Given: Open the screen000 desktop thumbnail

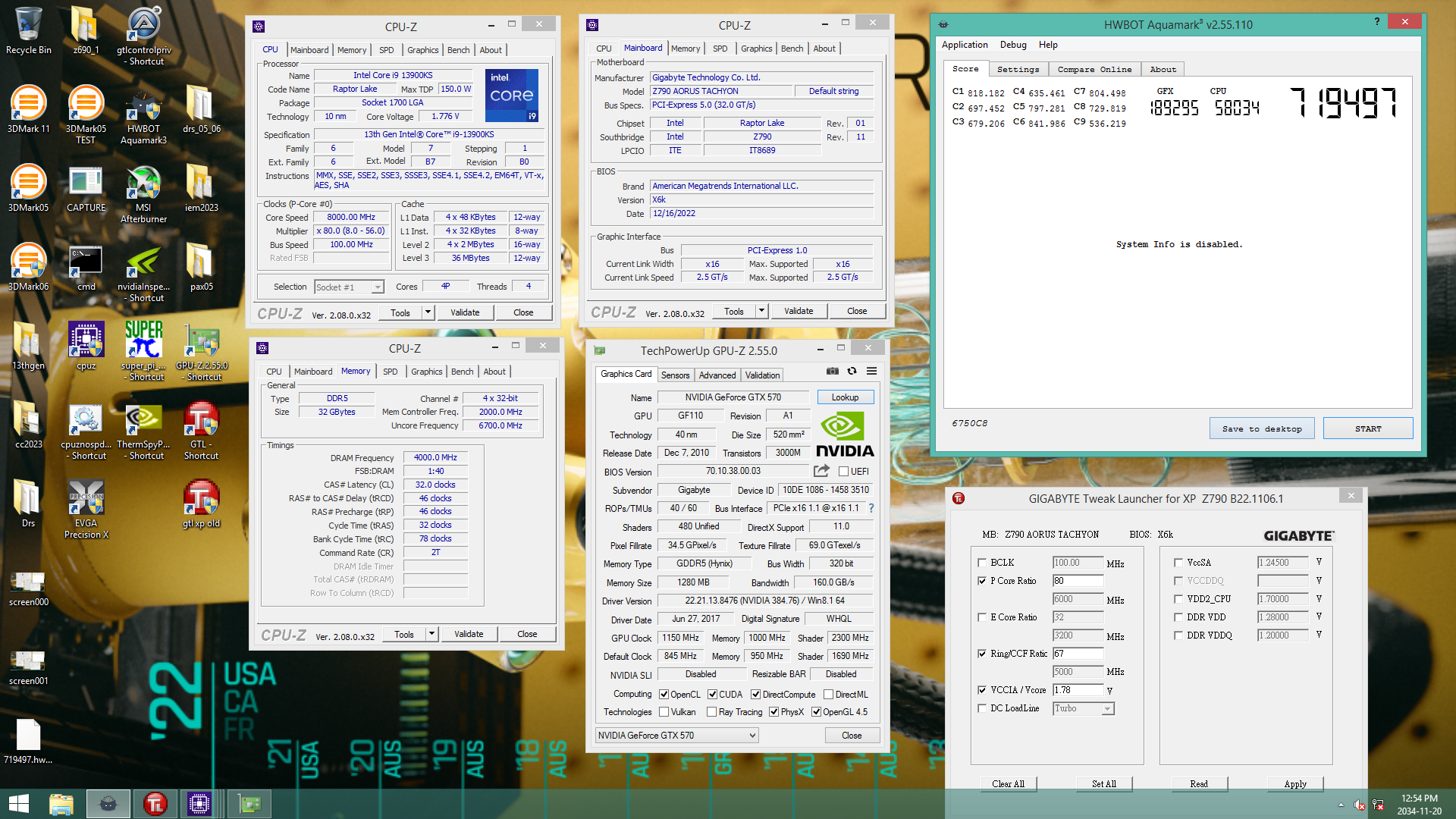Looking at the screenshot, I should tap(28, 588).
